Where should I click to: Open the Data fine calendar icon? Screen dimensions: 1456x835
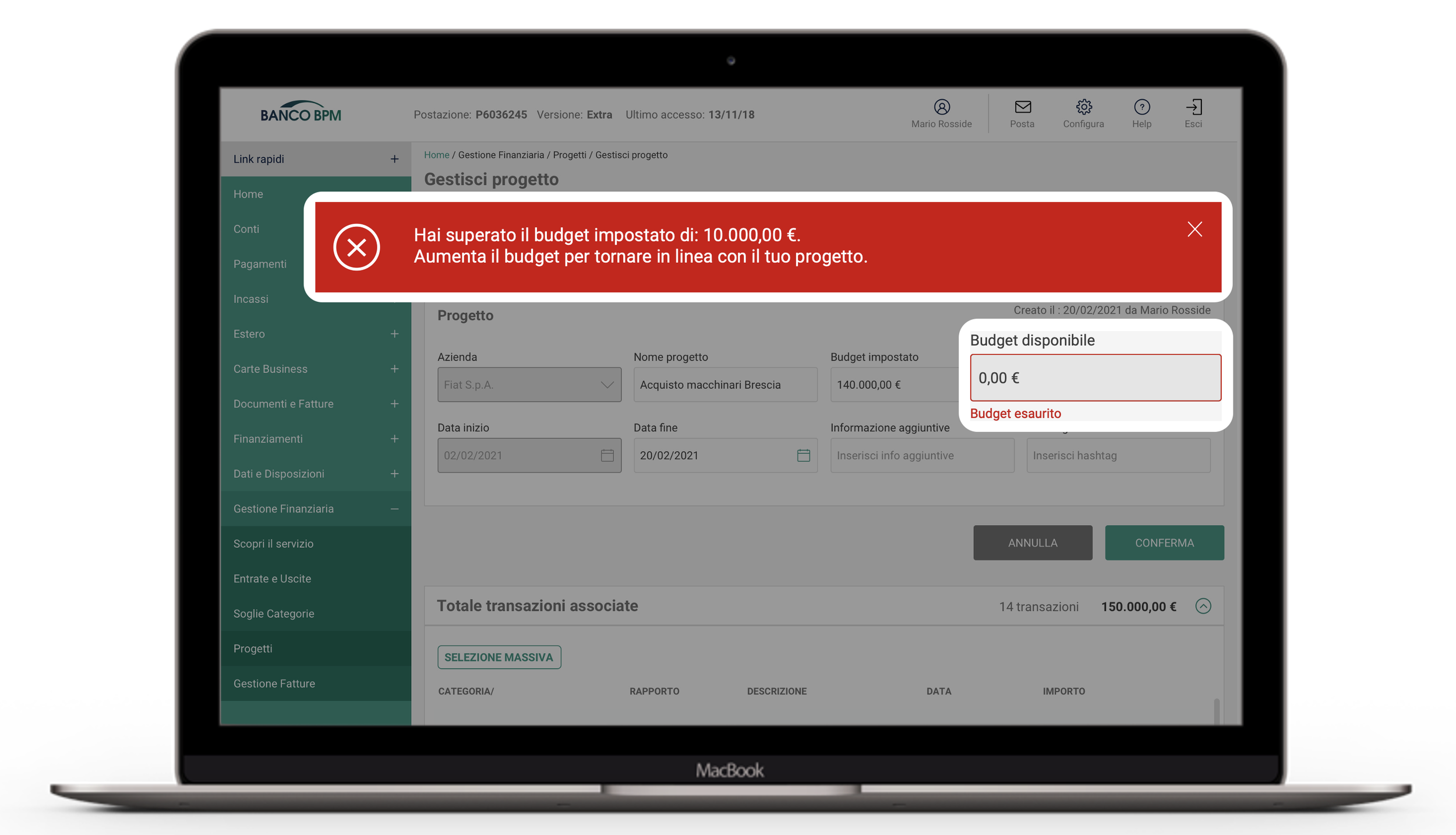(803, 455)
